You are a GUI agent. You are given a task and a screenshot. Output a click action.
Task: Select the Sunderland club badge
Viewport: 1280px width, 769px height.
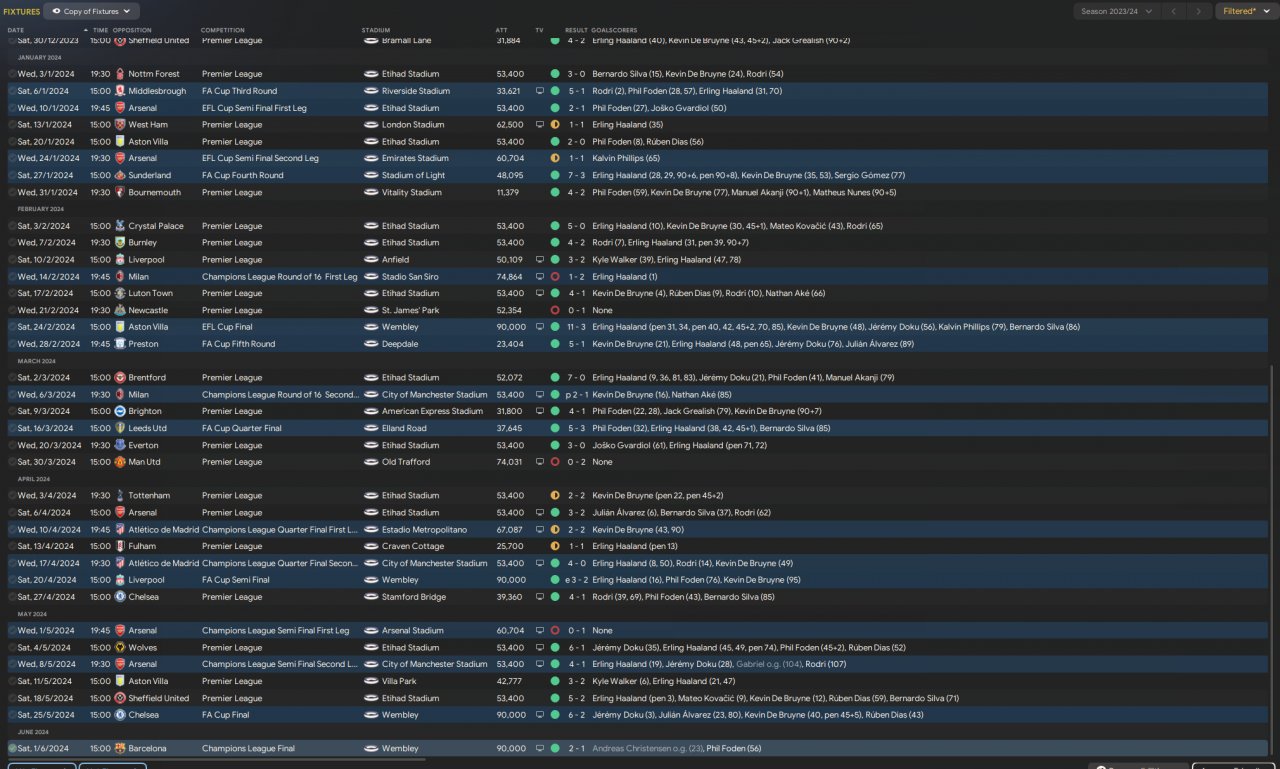point(120,175)
